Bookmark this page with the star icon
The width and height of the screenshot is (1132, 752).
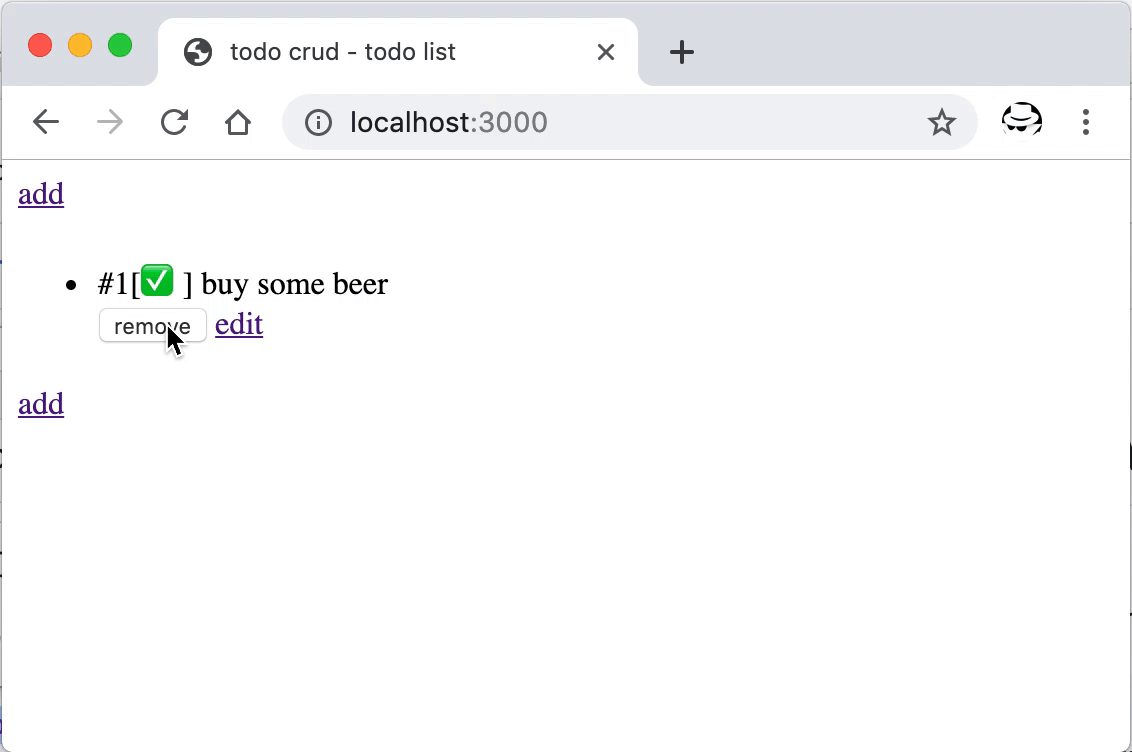(941, 122)
